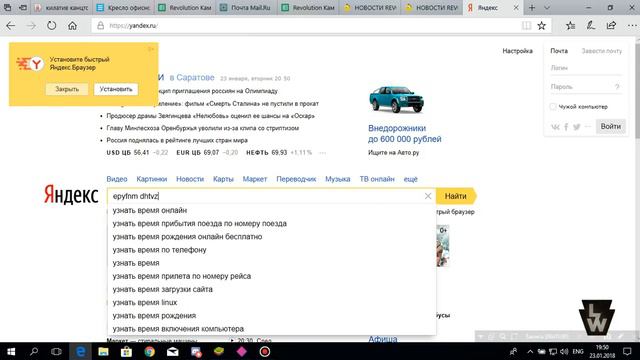Open Task View on taskbar
Viewport: 640px width, 360px height.
point(56,351)
